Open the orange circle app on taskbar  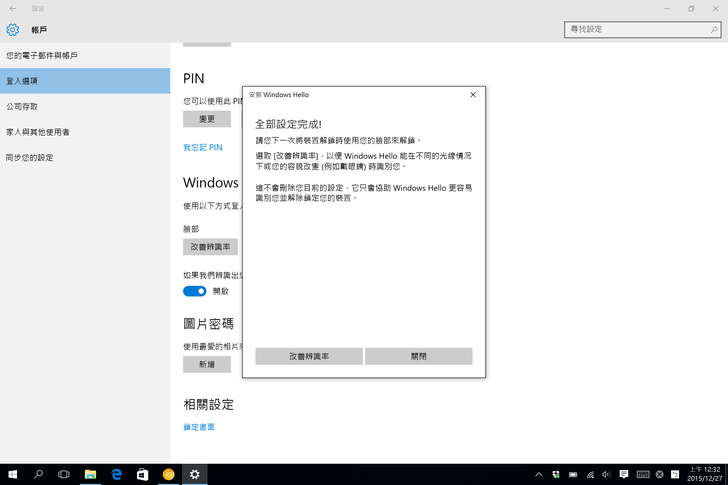[x=169, y=474]
